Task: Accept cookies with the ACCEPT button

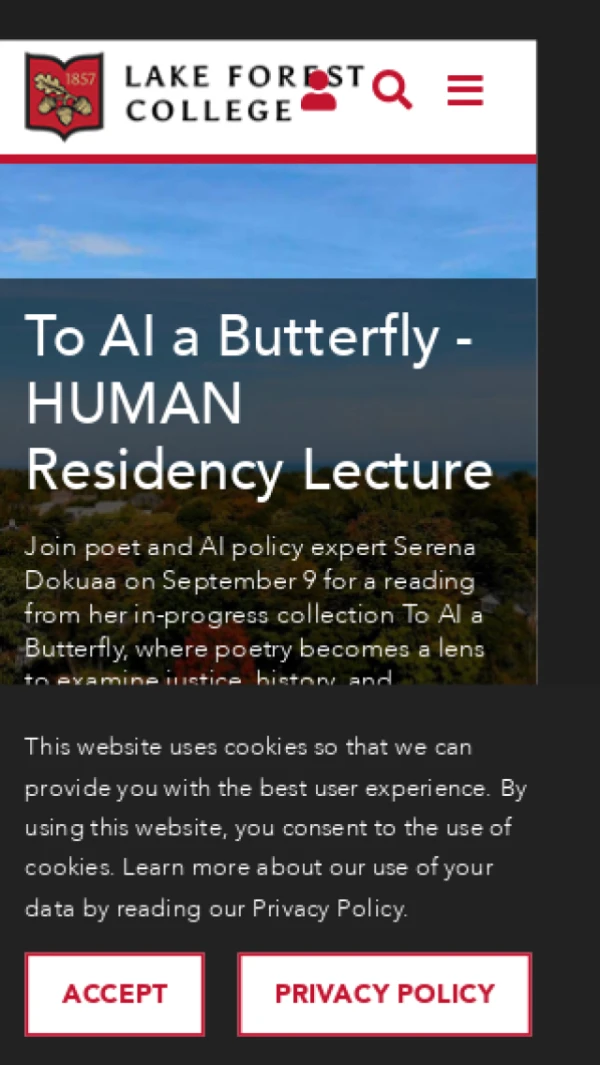Action: (x=114, y=994)
